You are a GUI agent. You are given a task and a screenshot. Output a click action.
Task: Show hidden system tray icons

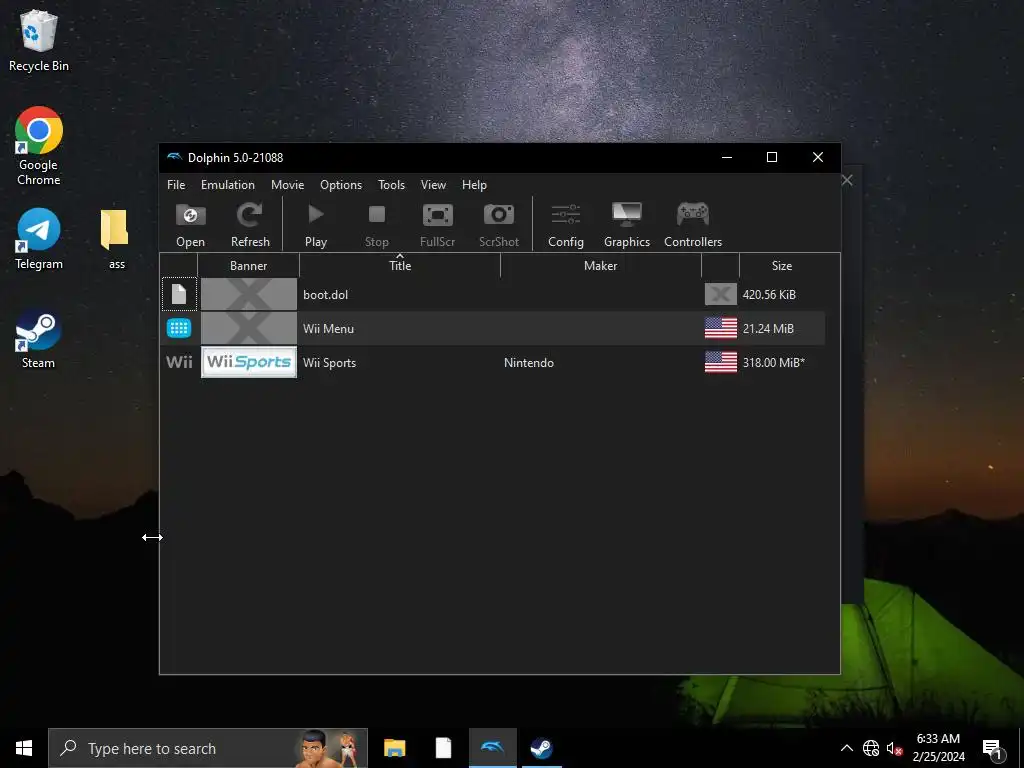point(846,748)
